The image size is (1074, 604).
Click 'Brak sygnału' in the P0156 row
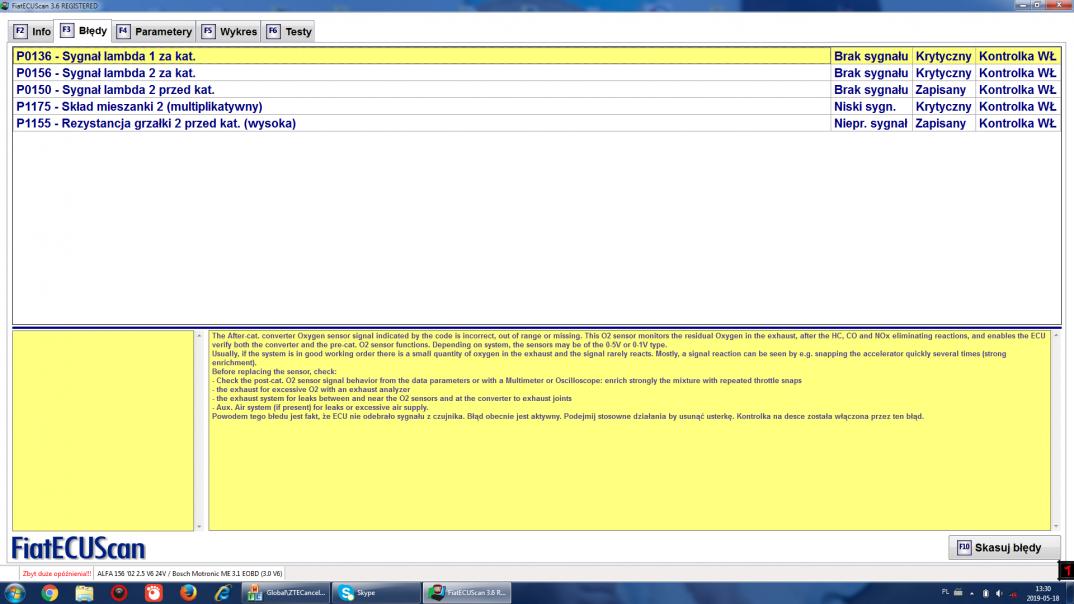[871, 73]
